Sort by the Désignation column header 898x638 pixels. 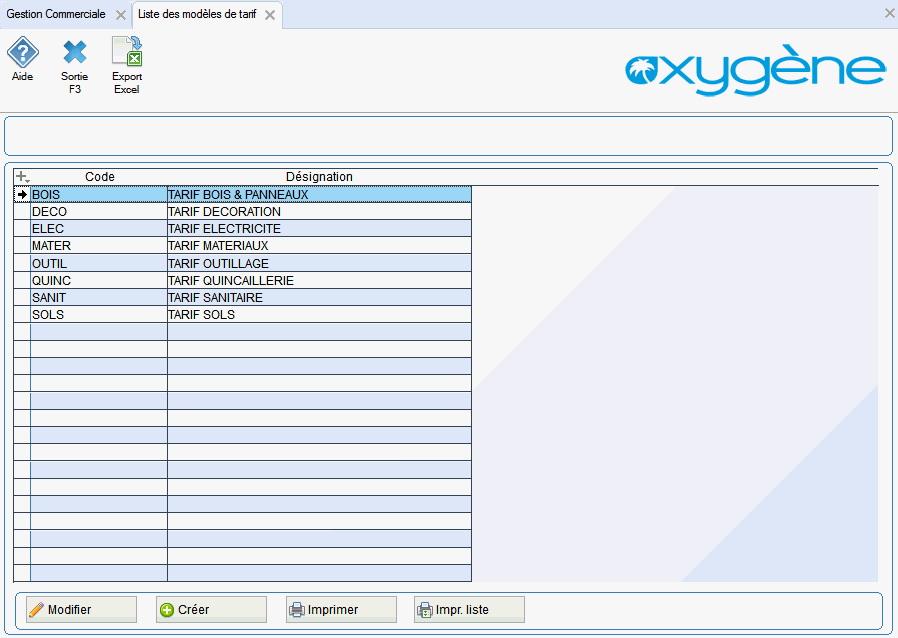click(x=319, y=177)
